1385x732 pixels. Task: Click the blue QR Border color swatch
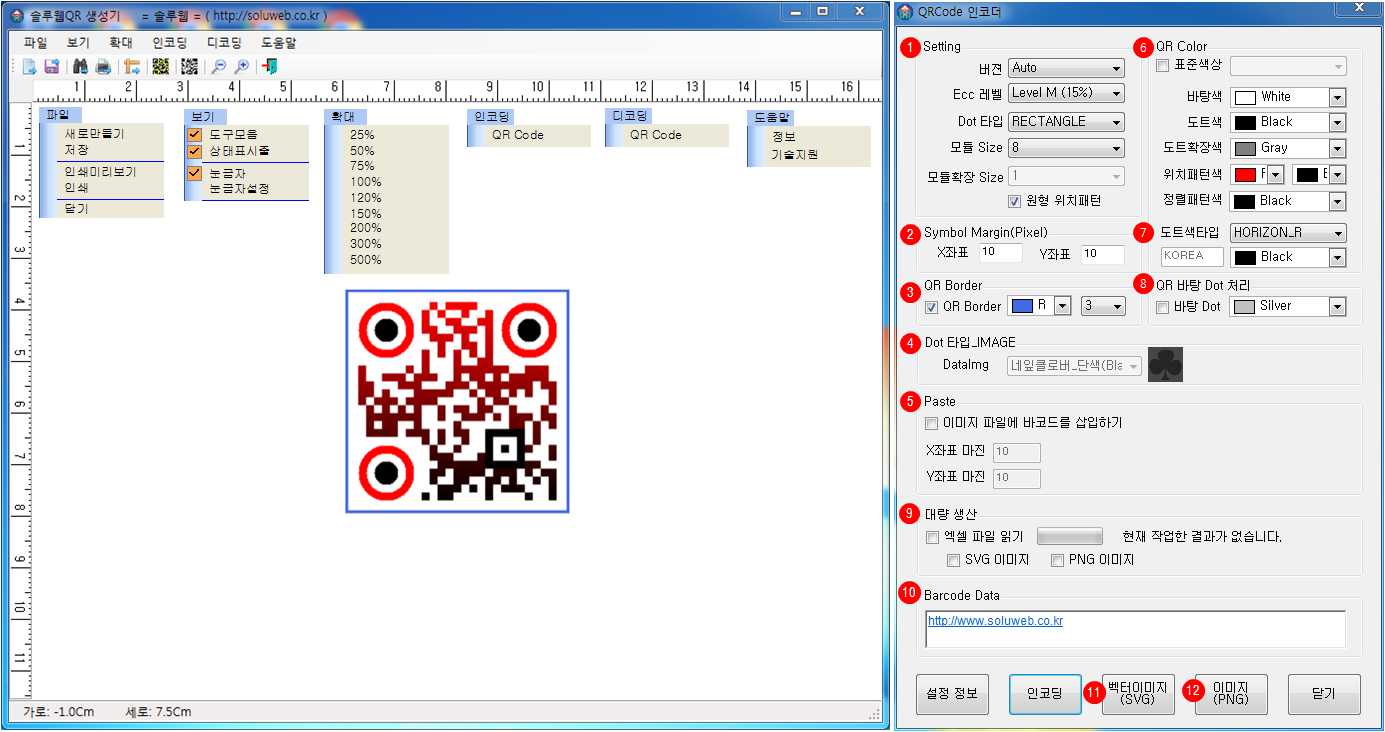pyautogui.click(x=1022, y=306)
